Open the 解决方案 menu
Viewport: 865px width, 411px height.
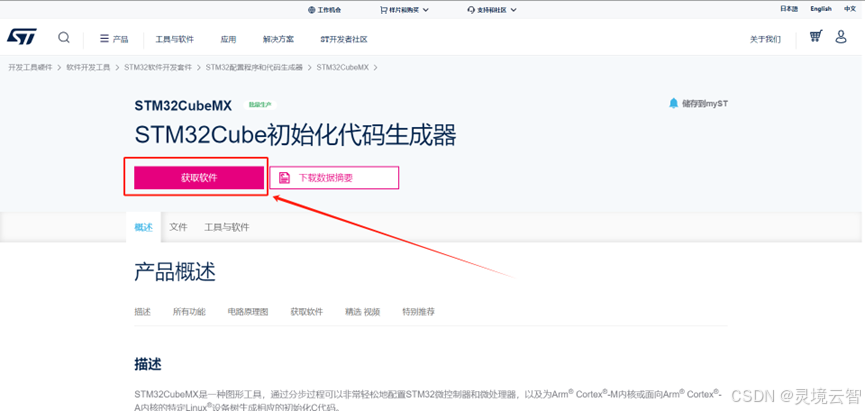click(278, 39)
